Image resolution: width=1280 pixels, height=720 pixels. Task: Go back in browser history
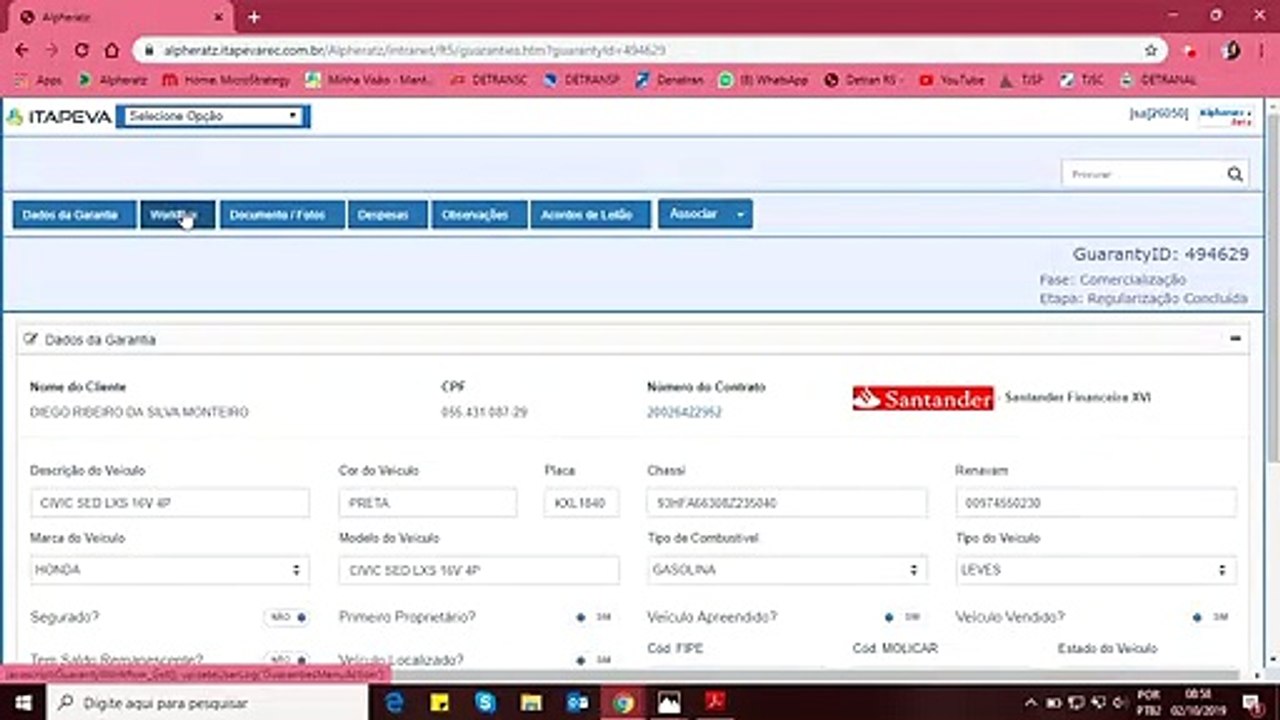tap(22, 50)
